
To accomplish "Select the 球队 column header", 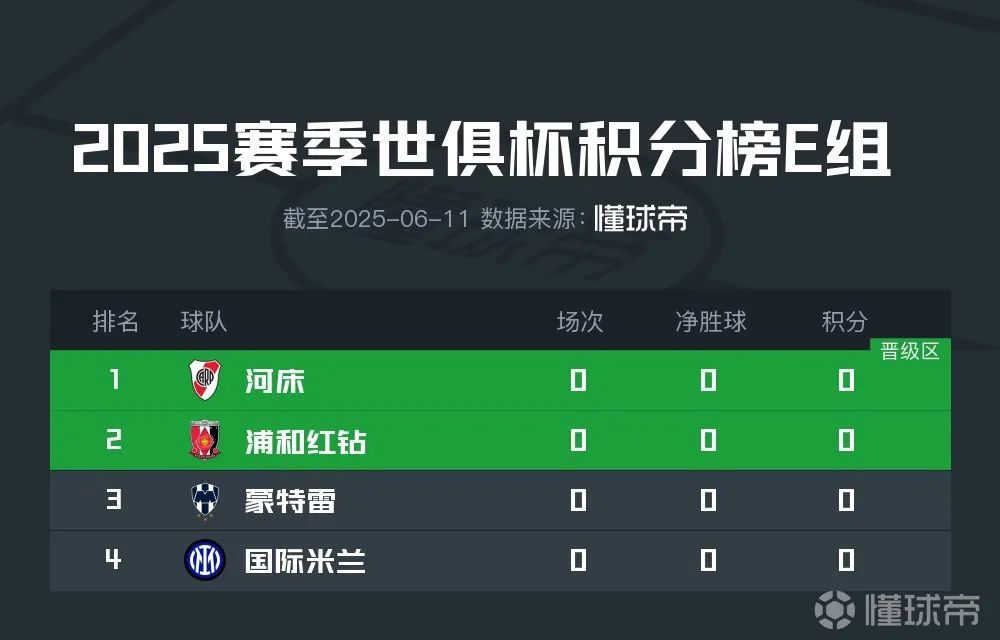I will [204, 321].
